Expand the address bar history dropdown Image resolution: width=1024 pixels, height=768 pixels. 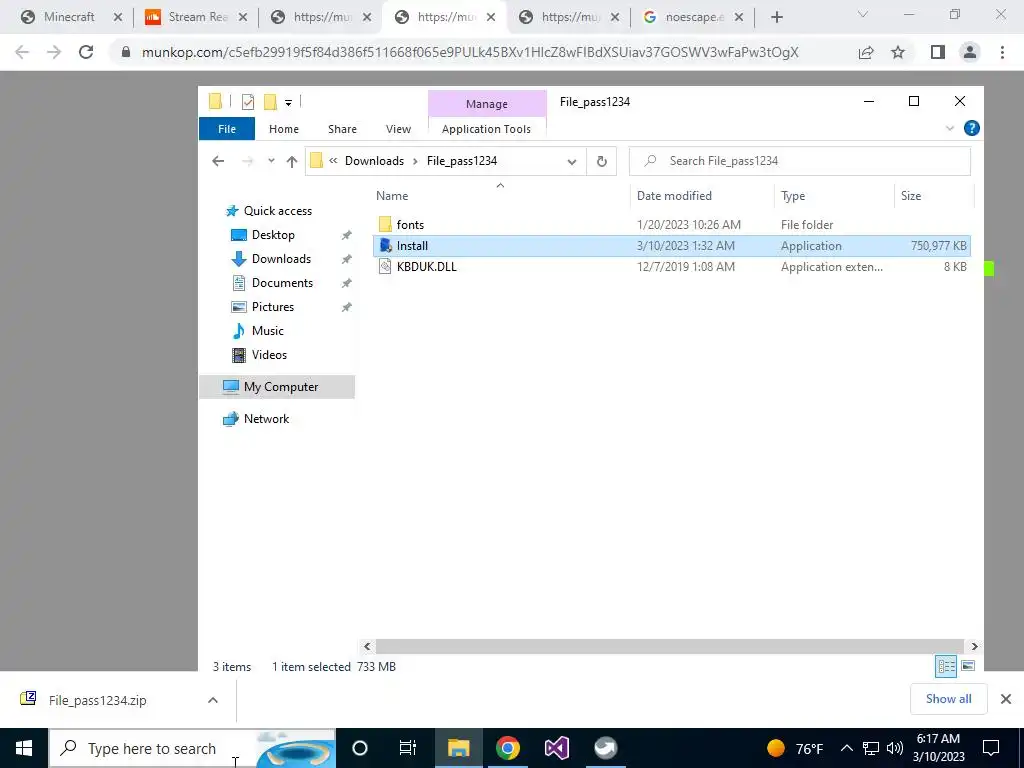pyautogui.click(x=571, y=161)
